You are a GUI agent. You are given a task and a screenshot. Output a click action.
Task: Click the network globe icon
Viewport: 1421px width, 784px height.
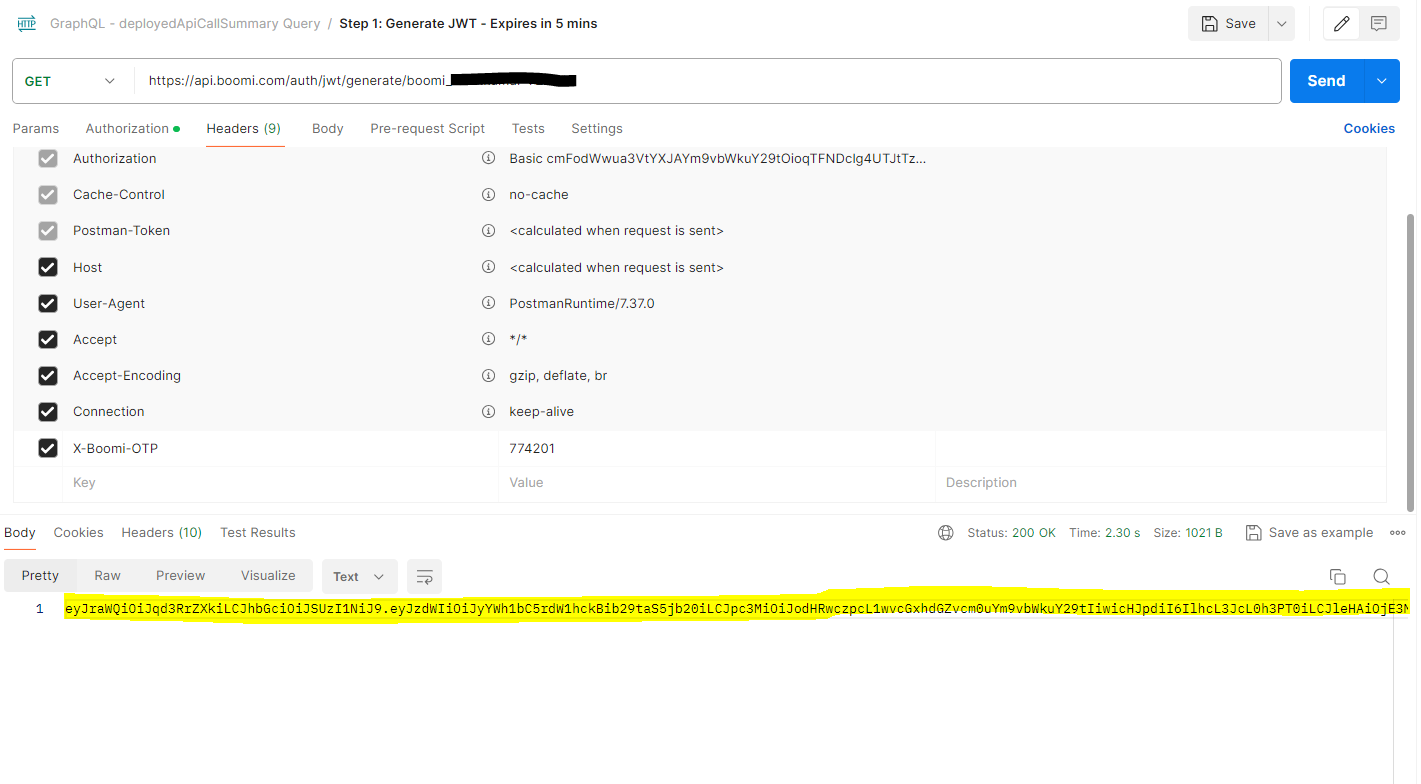(945, 533)
